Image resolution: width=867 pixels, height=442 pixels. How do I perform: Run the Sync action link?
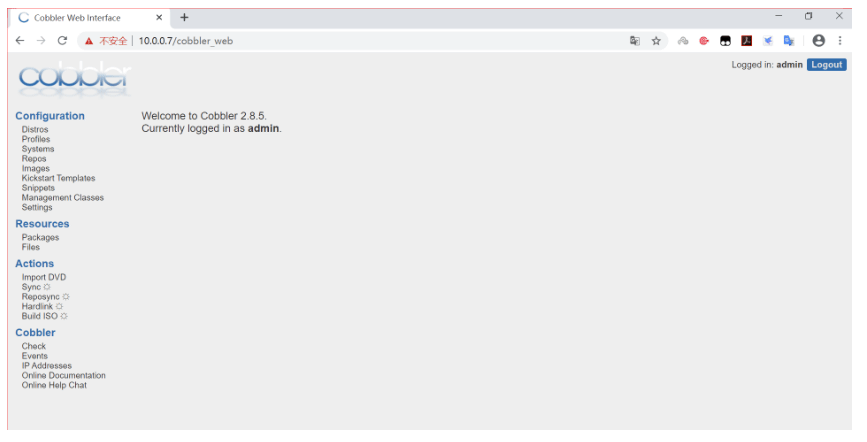coord(32,287)
